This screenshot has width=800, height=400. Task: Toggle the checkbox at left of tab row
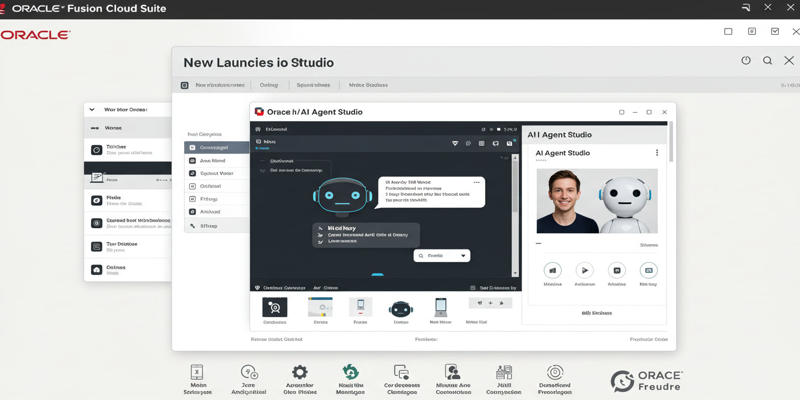pos(184,86)
